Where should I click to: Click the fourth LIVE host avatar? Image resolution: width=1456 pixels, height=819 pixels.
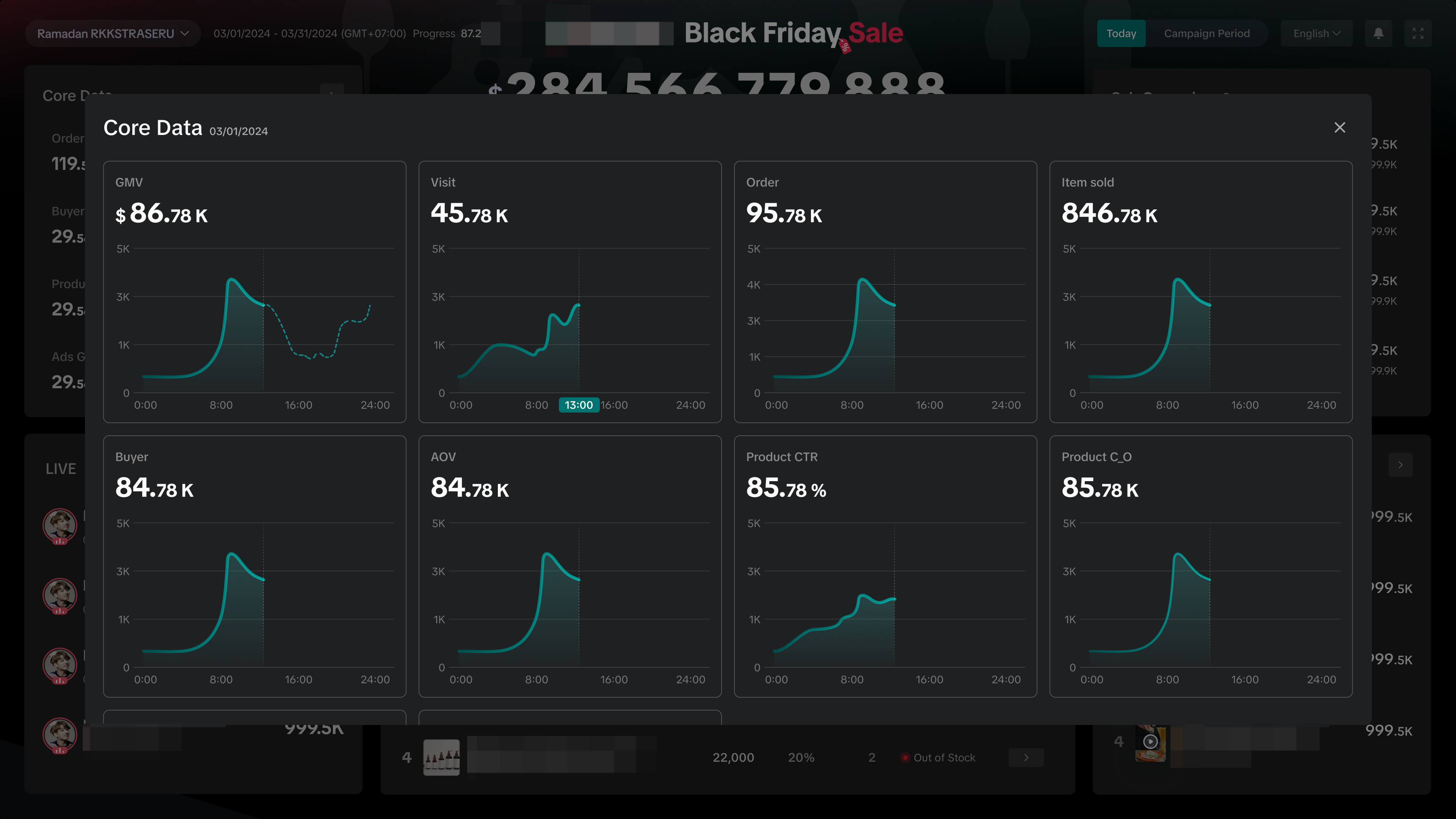pos(60,734)
